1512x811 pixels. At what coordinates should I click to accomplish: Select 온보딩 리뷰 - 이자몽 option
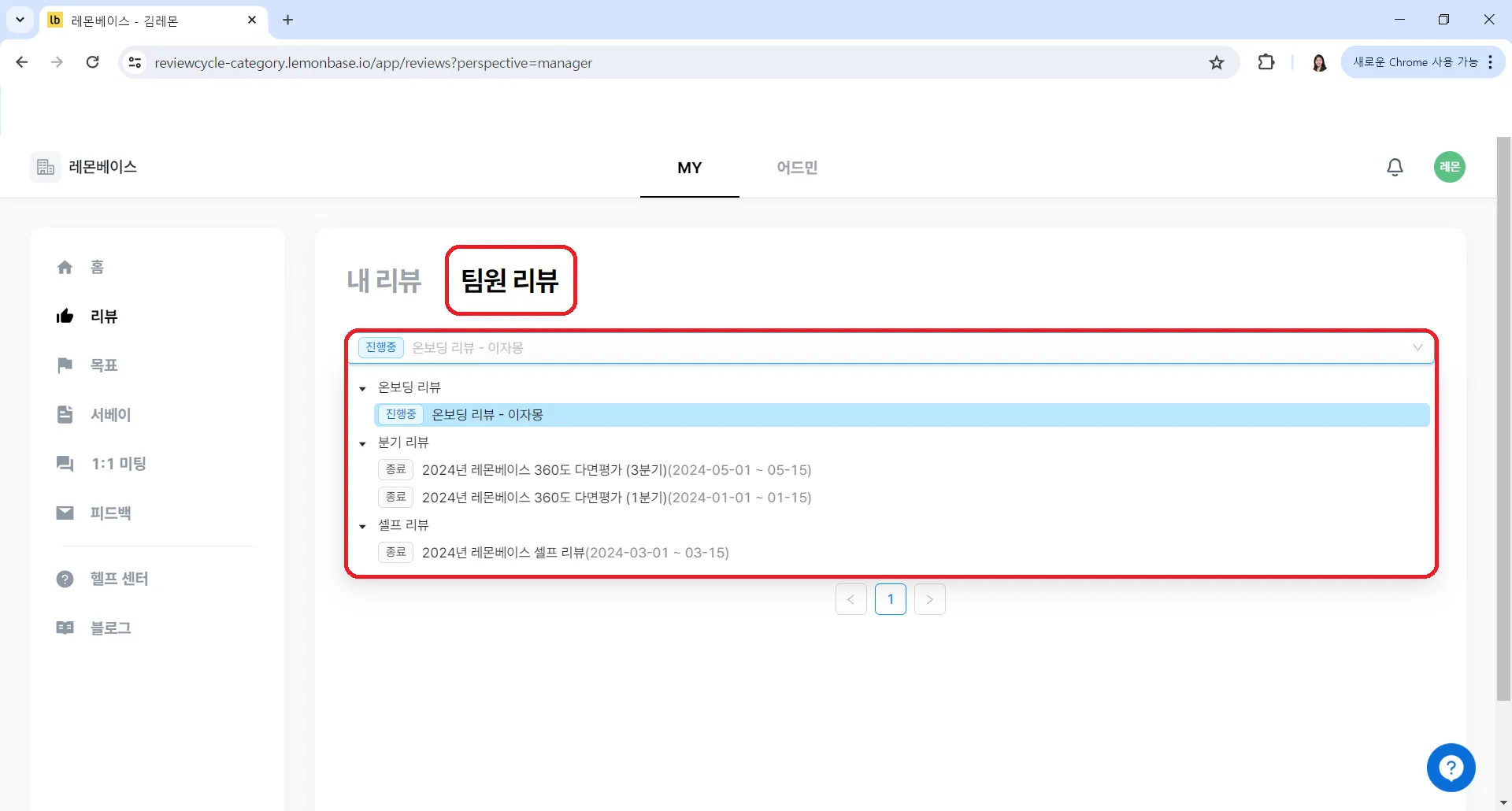902,415
